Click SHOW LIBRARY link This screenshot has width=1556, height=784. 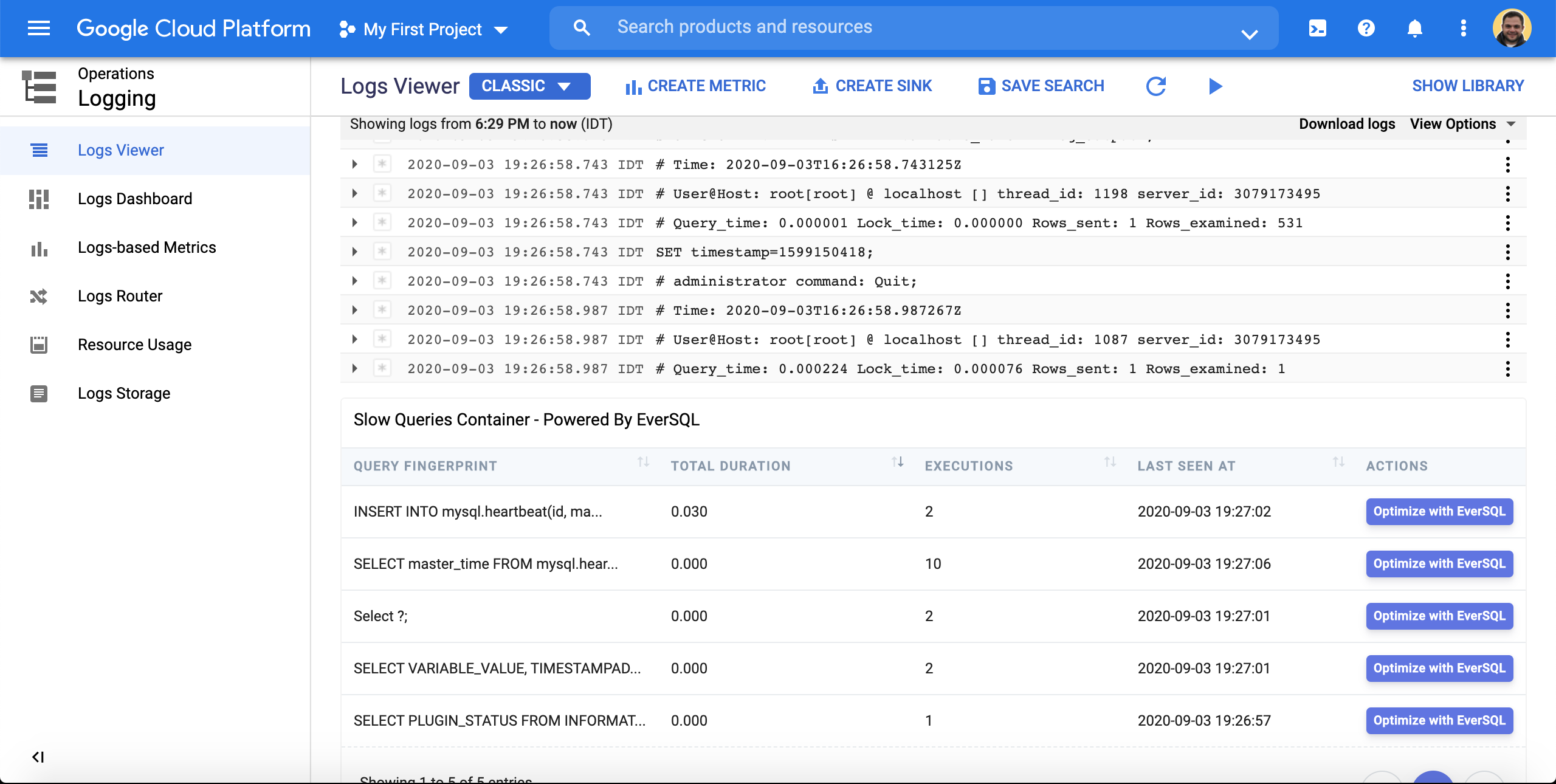[1468, 86]
